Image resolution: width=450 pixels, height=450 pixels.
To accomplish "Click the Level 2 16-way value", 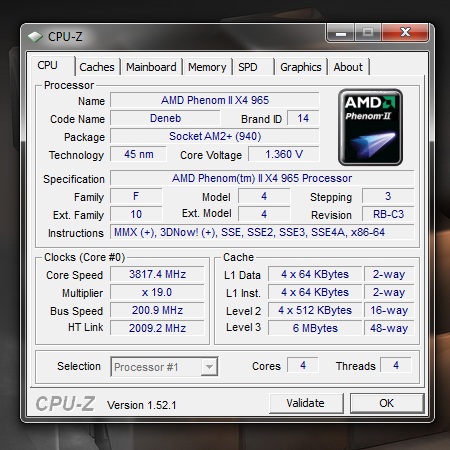I will [x=389, y=310].
